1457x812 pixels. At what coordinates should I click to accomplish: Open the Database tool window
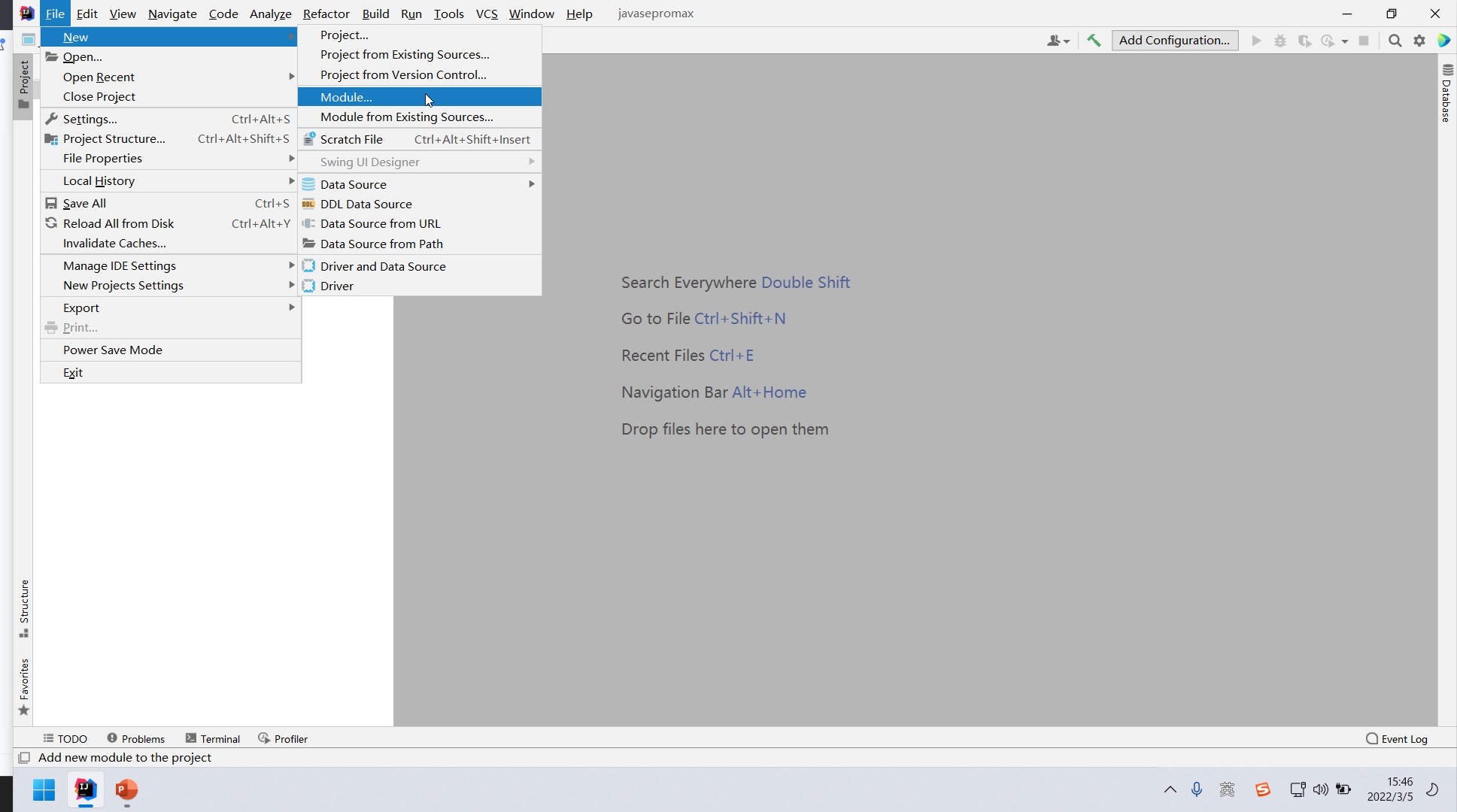tap(1446, 93)
